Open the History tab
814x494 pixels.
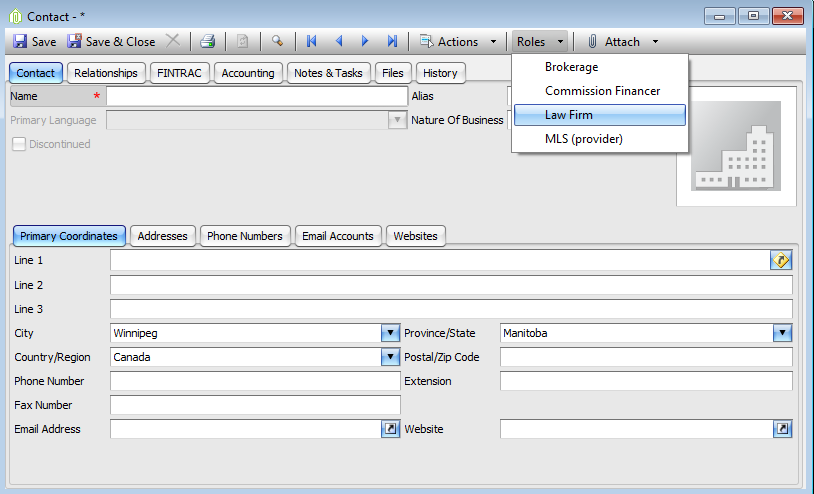[x=440, y=73]
